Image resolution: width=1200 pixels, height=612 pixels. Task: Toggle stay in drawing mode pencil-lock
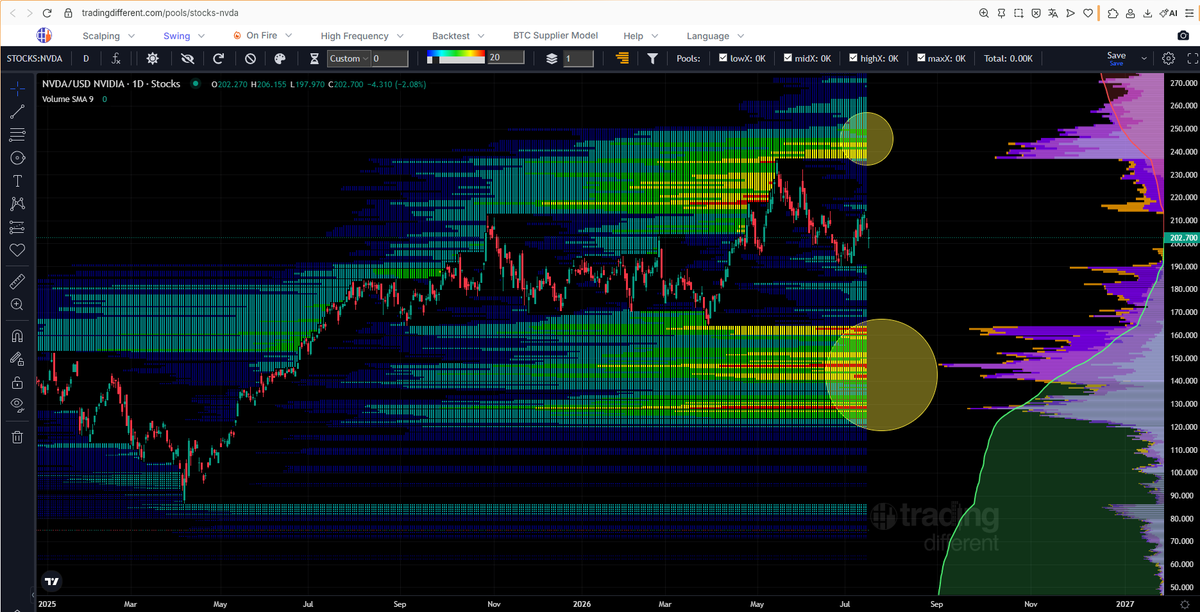(17, 358)
